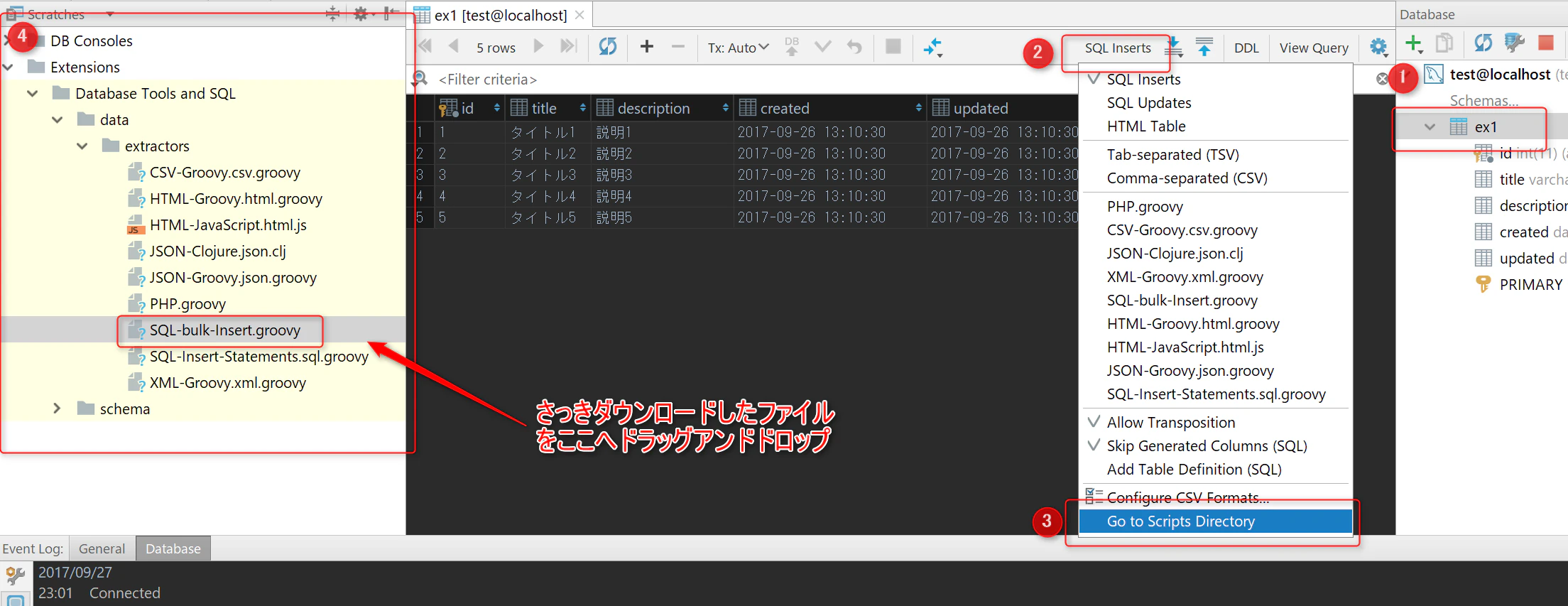1568x606 pixels.
Task: Collapse the ex1 table node
Action: click(x=1430, y=127)
